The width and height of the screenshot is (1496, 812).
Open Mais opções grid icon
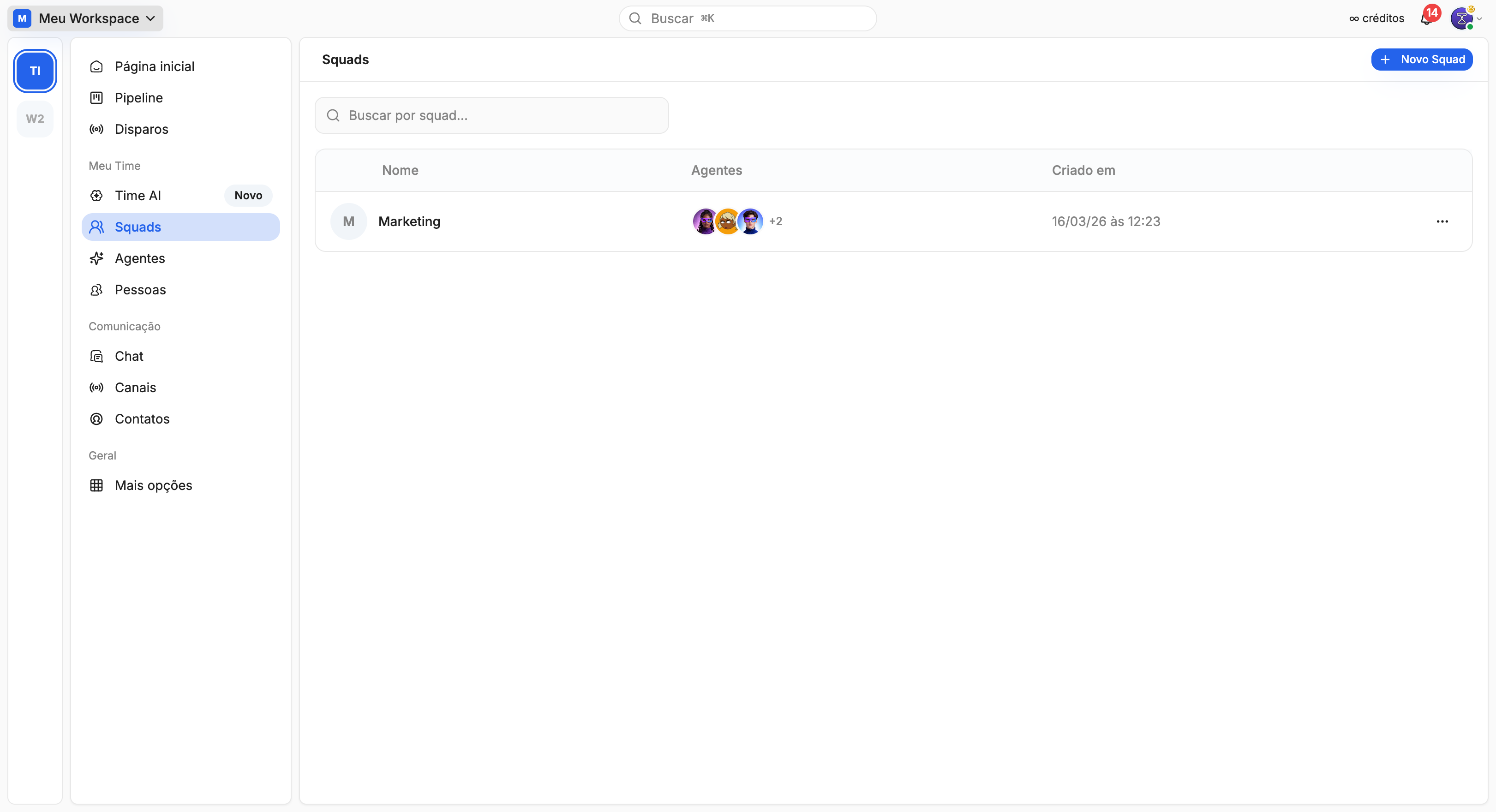point(96,485)
